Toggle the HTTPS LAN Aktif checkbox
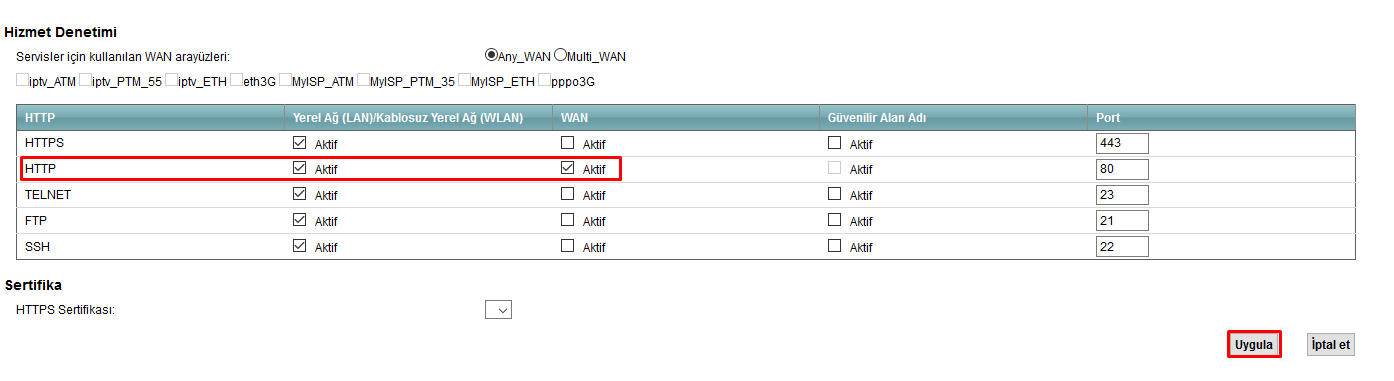Screen dimensions: 1394x381 299,143
